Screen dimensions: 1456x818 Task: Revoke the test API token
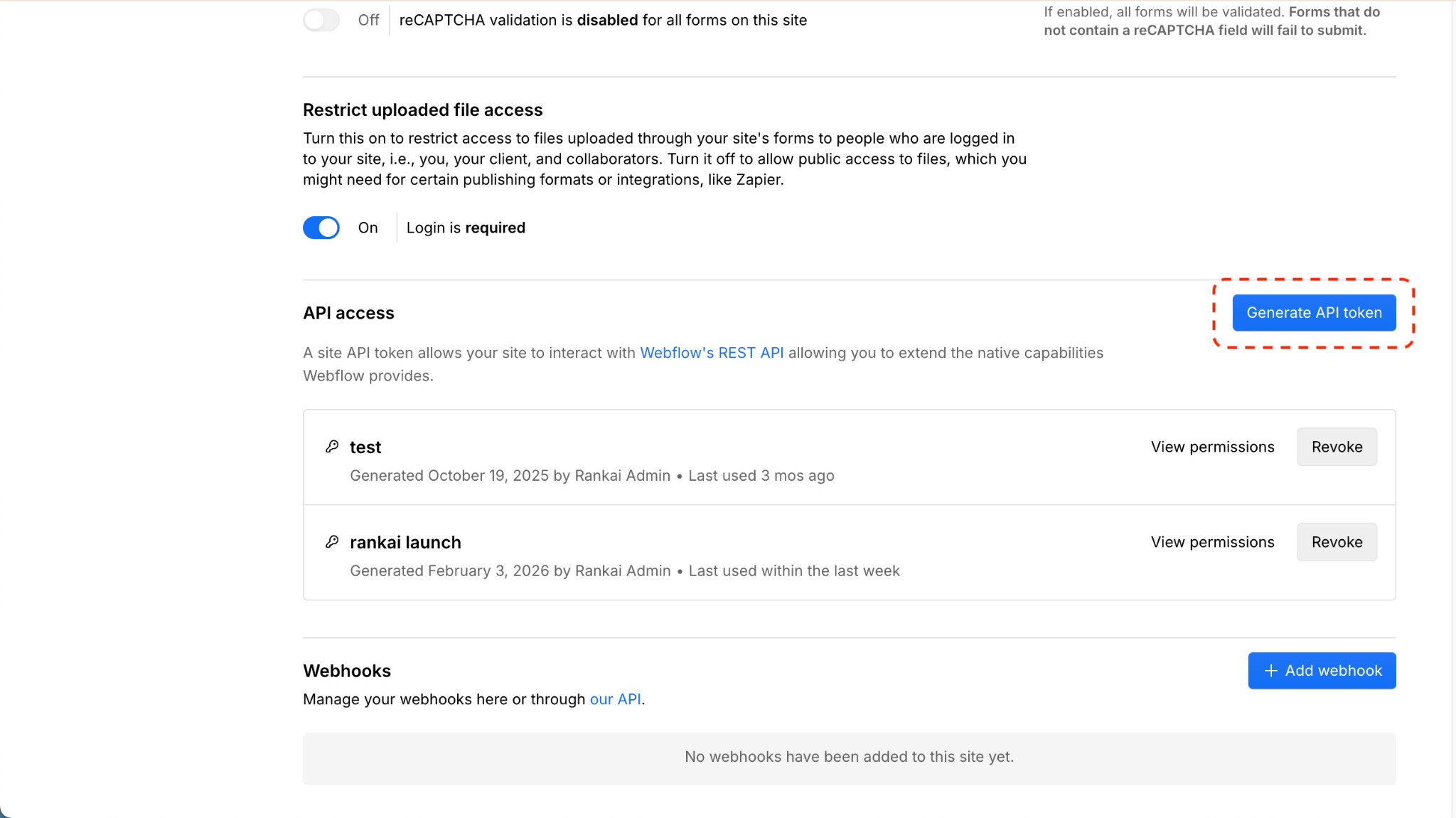1337,447
